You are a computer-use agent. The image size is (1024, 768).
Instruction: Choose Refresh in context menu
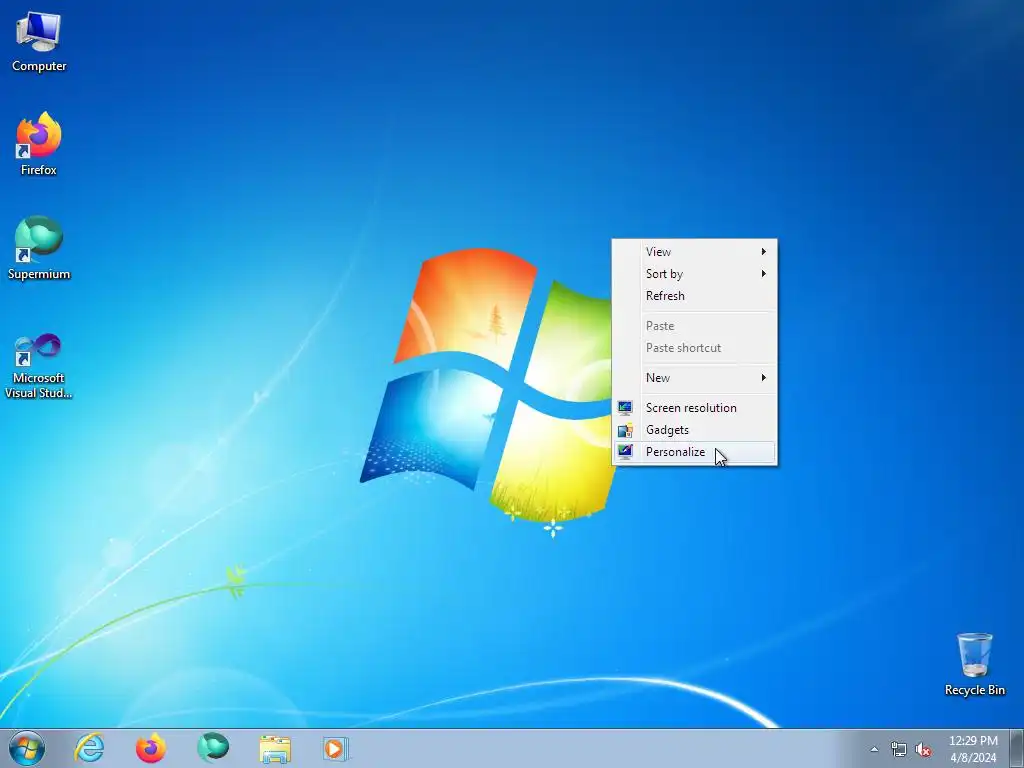[694, 296]
